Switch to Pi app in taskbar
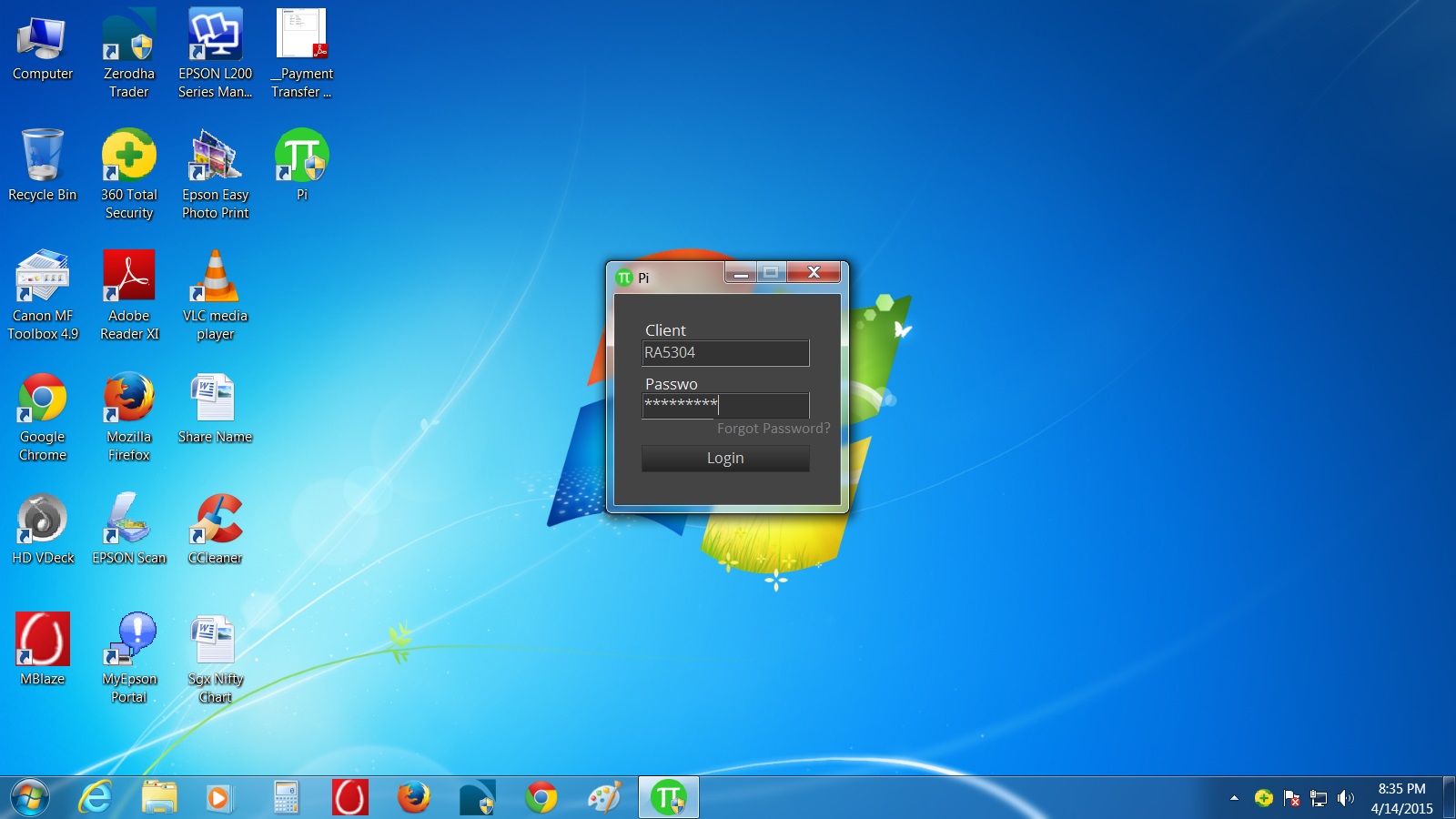This screenshot has width=1456, height=819. pyautogui.click(x=669, y=798)
